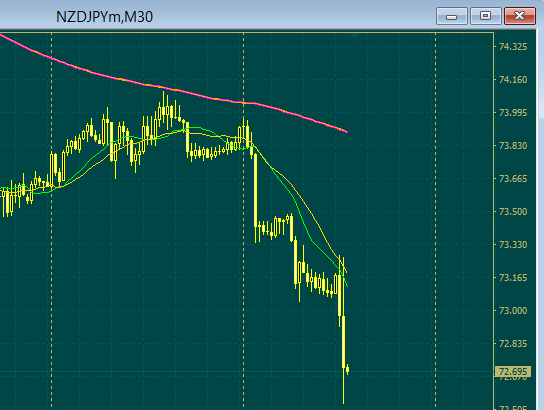Select the latest small candle at current price

click(347, 370)
